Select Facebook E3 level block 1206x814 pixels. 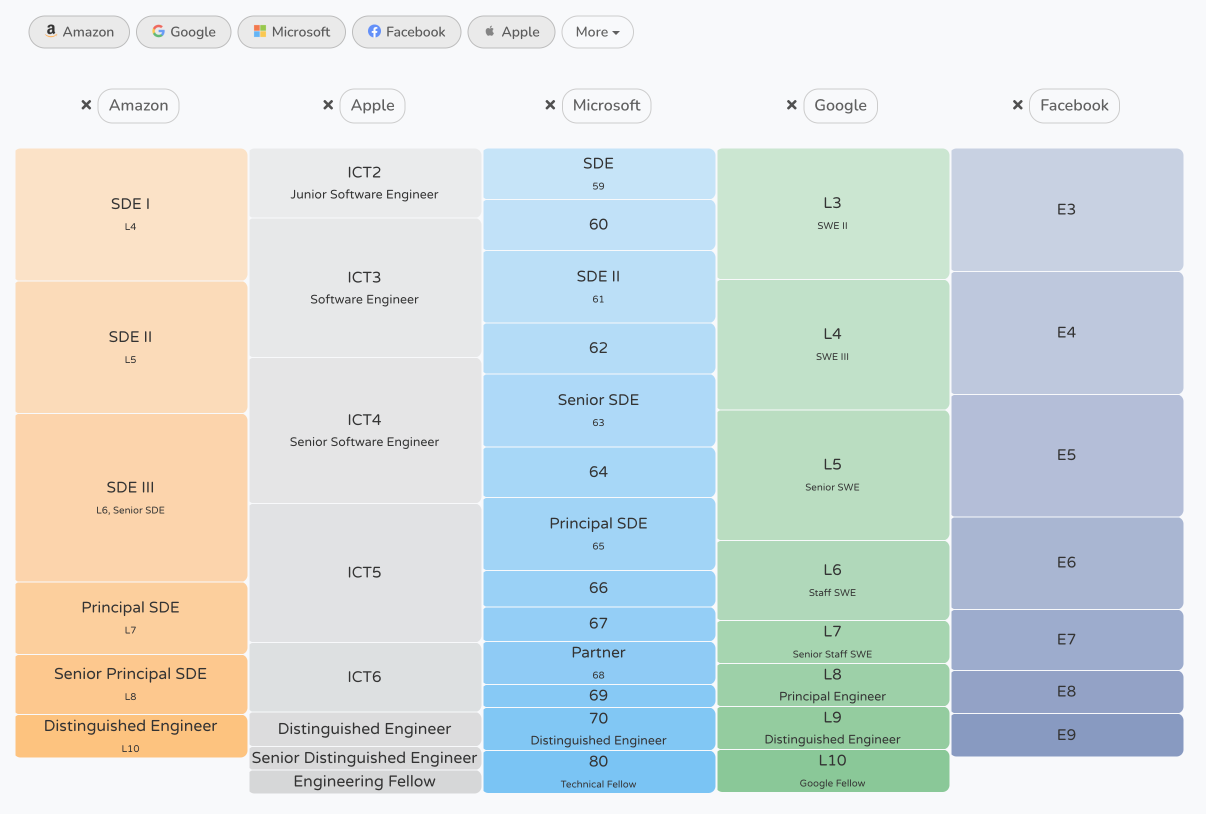(1067, 210)
